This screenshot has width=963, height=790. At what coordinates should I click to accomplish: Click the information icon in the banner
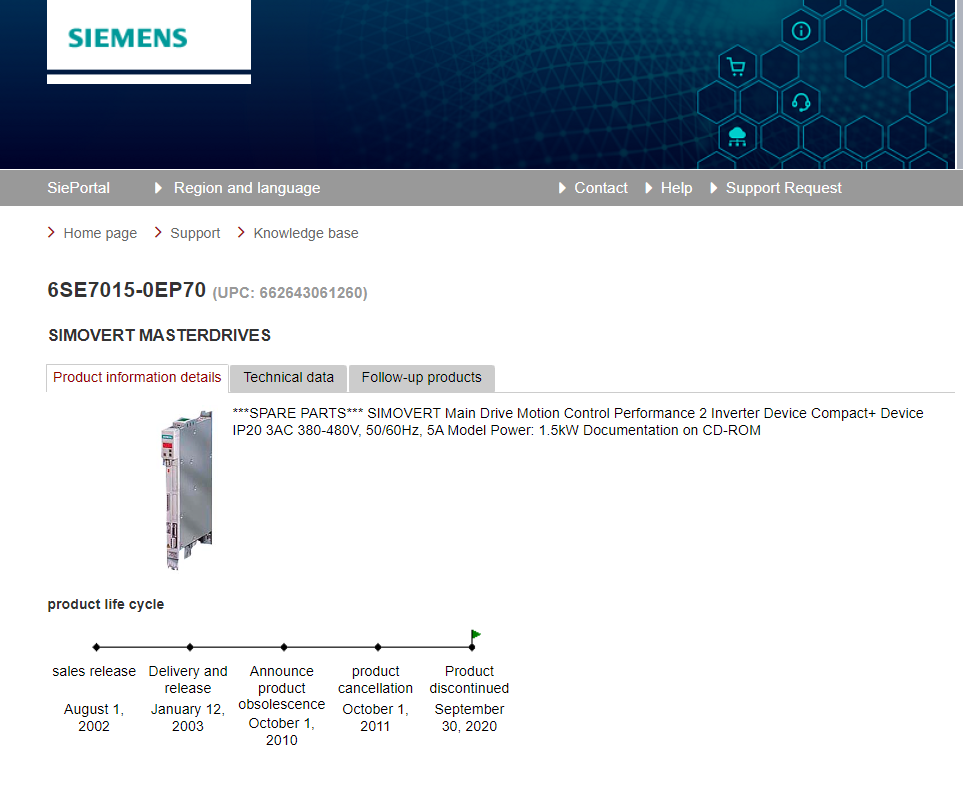coord(800,30)
